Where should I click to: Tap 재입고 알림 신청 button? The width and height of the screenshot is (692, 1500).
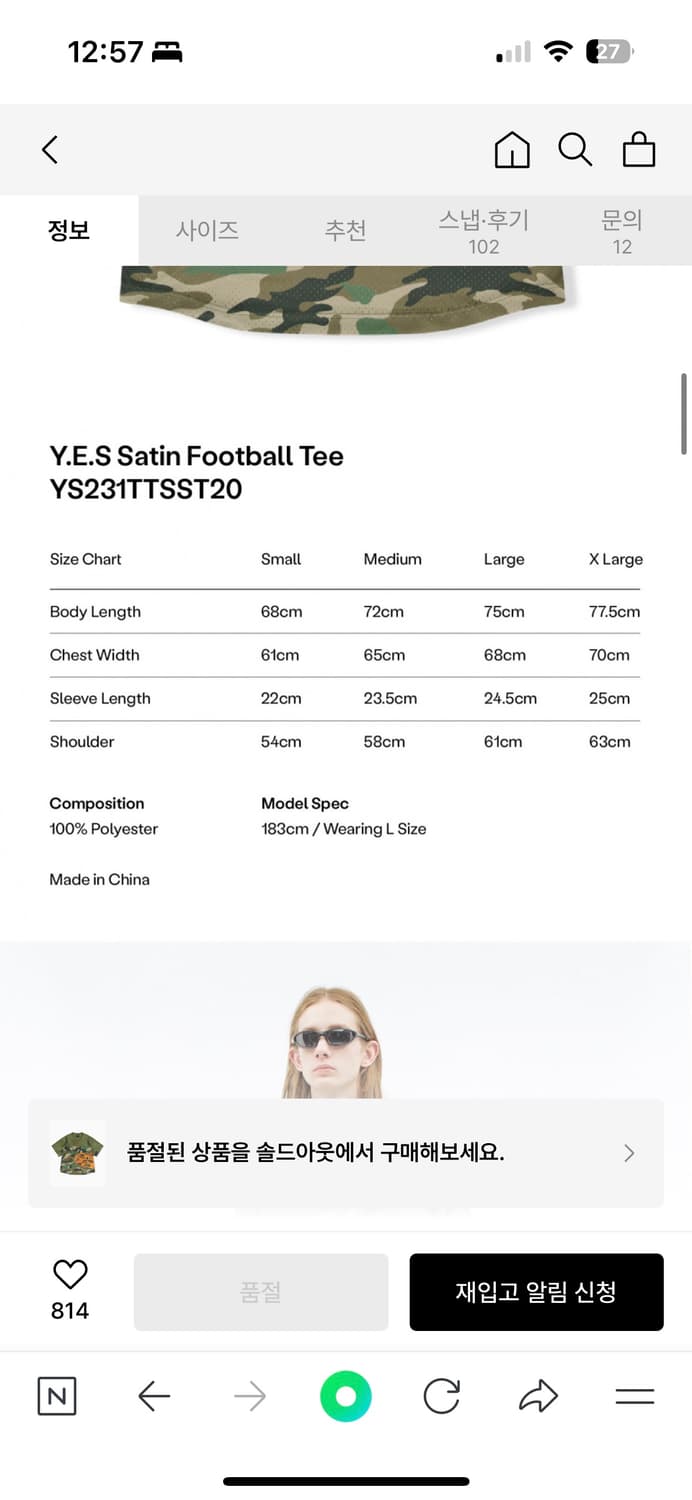tap(536, 1292)
